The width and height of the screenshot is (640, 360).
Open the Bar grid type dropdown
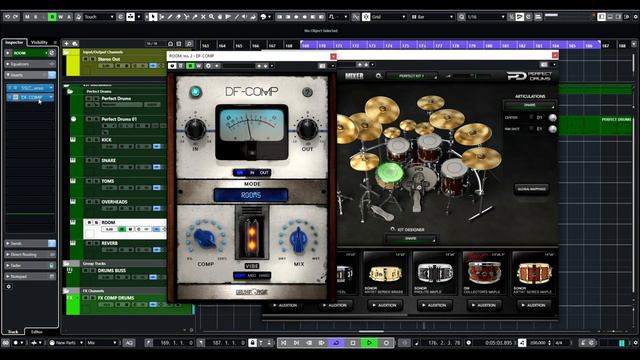pos(432,17)
